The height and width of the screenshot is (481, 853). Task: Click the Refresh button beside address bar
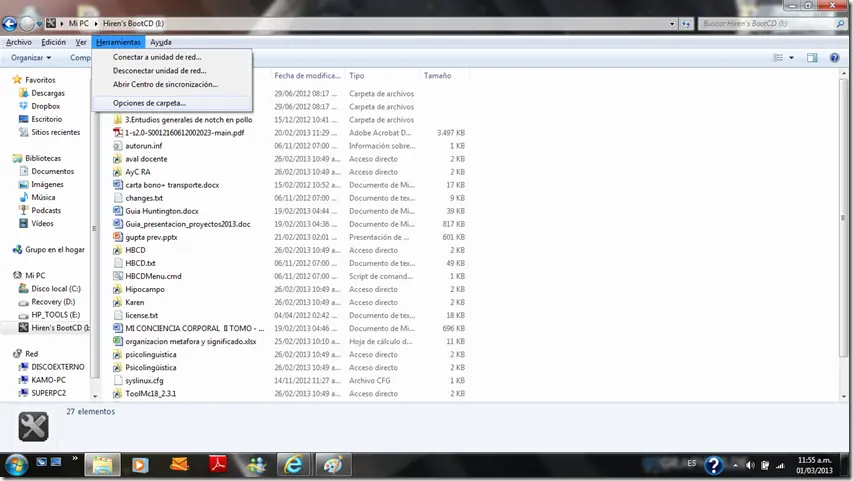[686, 23]
